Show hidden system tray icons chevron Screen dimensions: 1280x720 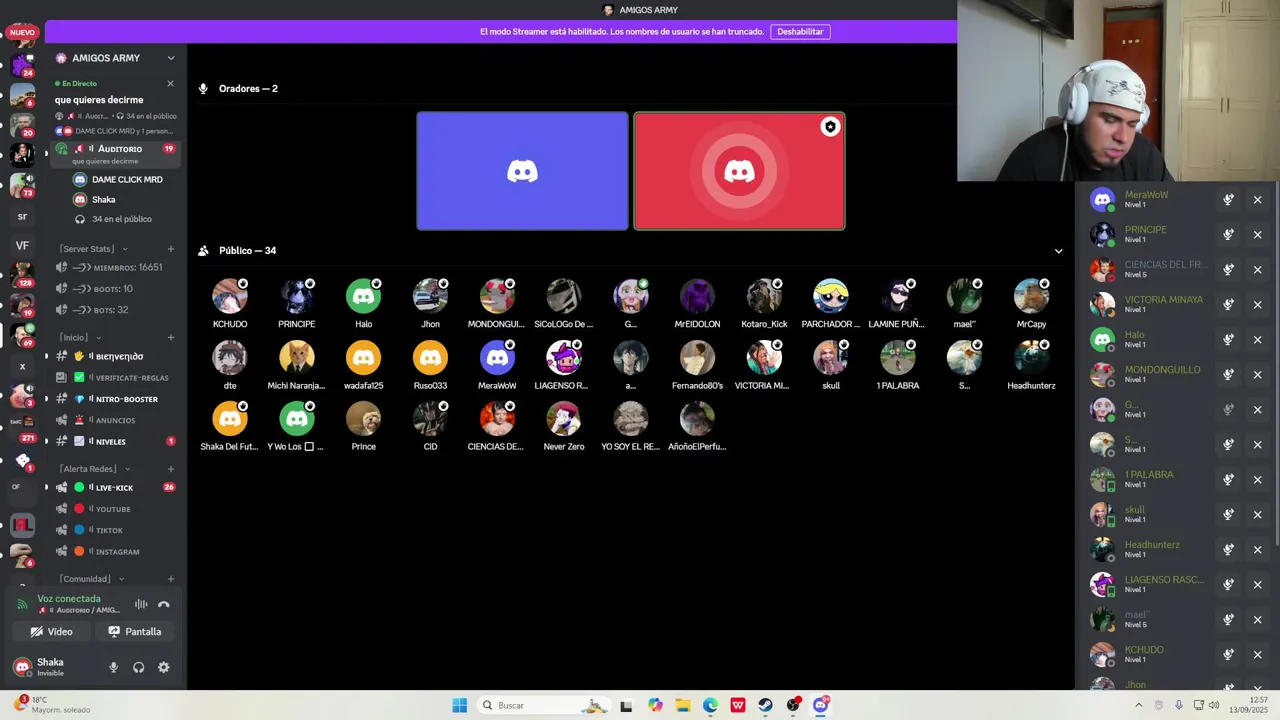tap(1138, 705)
